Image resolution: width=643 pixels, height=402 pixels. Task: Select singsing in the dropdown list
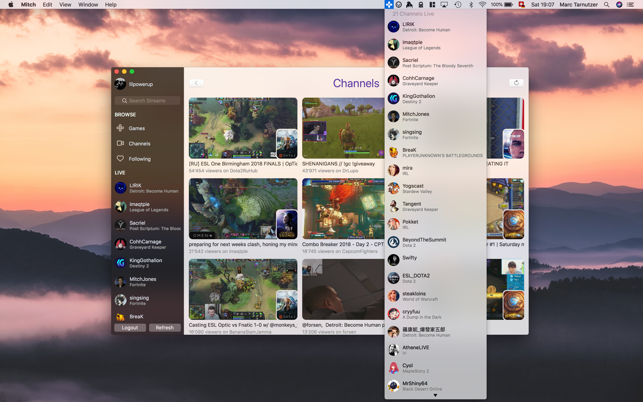tap(436, 134)
